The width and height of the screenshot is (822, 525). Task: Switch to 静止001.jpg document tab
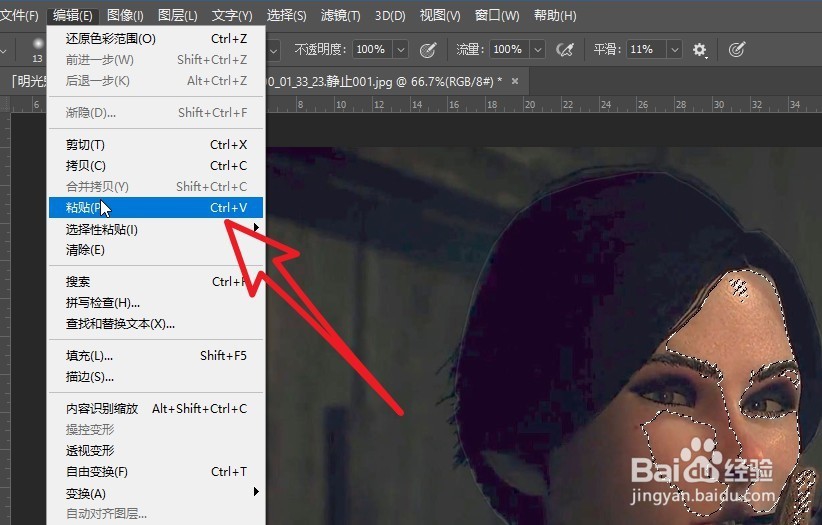pos(383,81)
